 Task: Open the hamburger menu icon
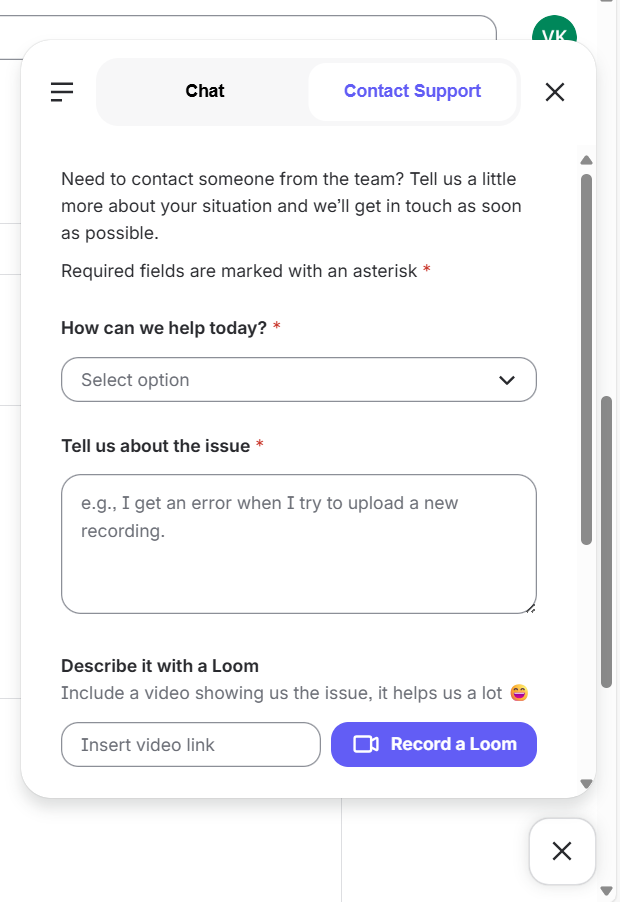pyautogui.click(x=62, y=92)
